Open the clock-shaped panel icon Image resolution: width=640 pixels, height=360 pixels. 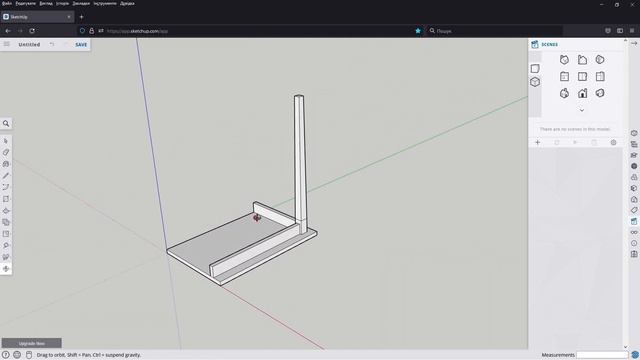pos(634,243)
